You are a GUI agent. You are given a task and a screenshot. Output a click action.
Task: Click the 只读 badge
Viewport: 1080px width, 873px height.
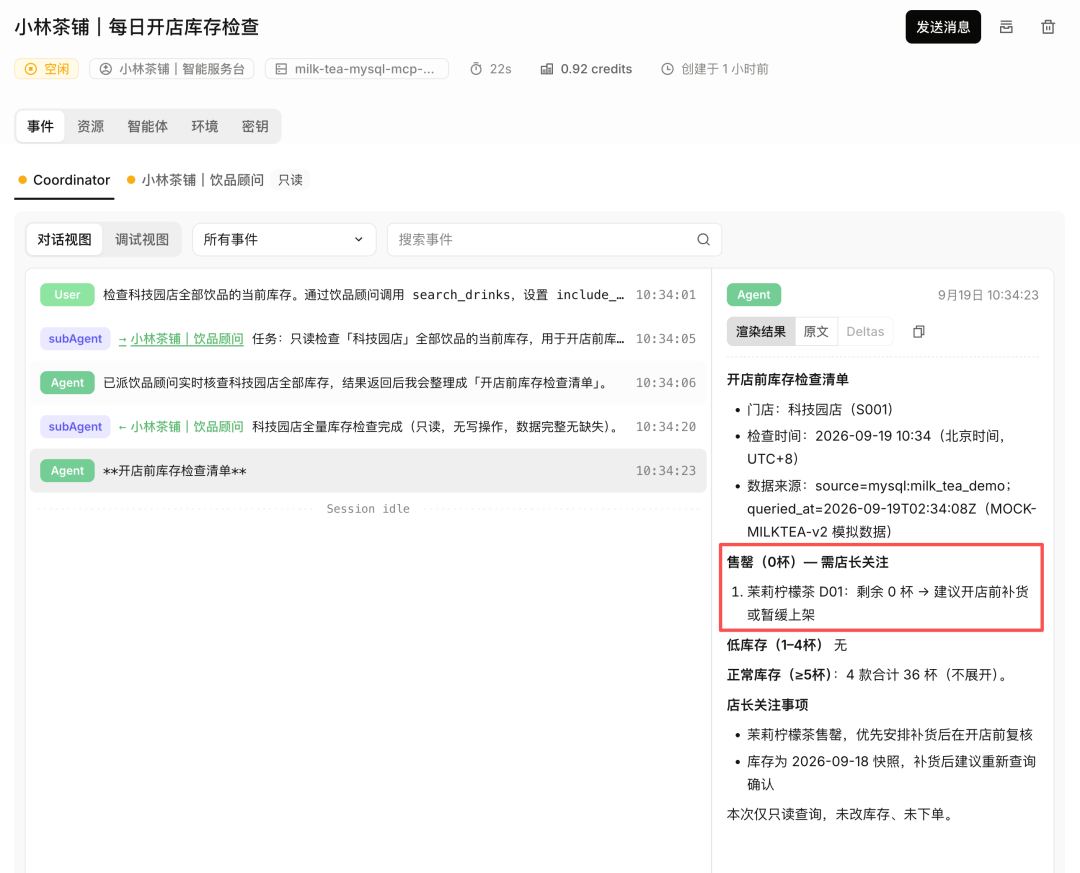click(x=290, y=180)
